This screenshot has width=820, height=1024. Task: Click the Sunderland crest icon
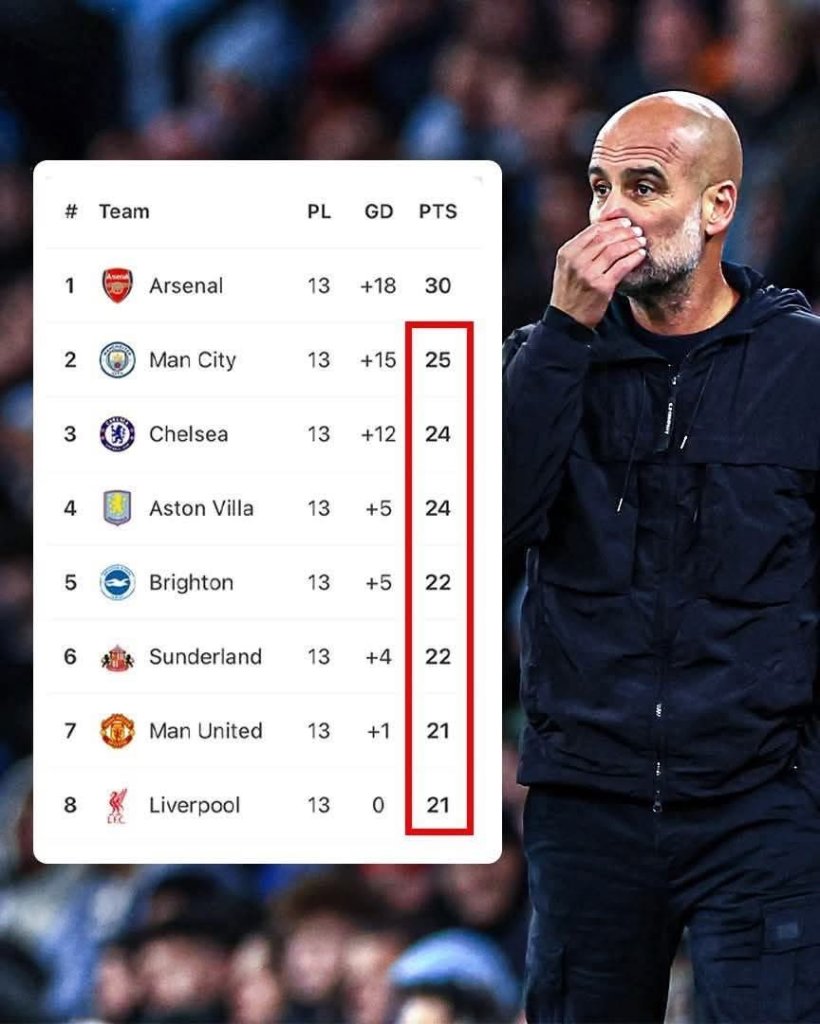(x=117, y=657)
